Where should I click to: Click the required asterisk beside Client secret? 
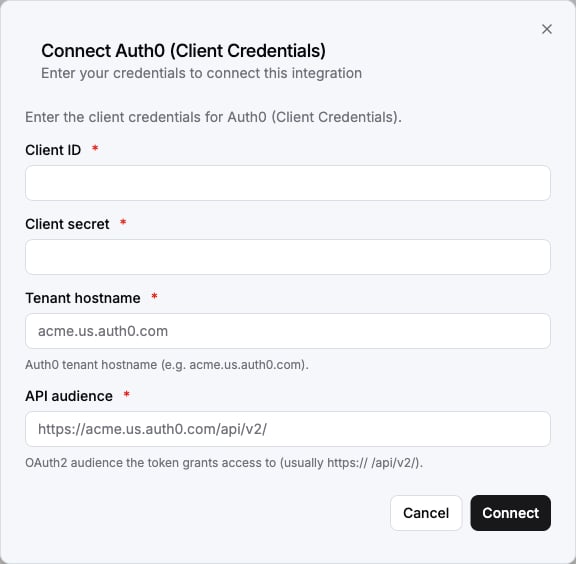click(x=123, y=222)
